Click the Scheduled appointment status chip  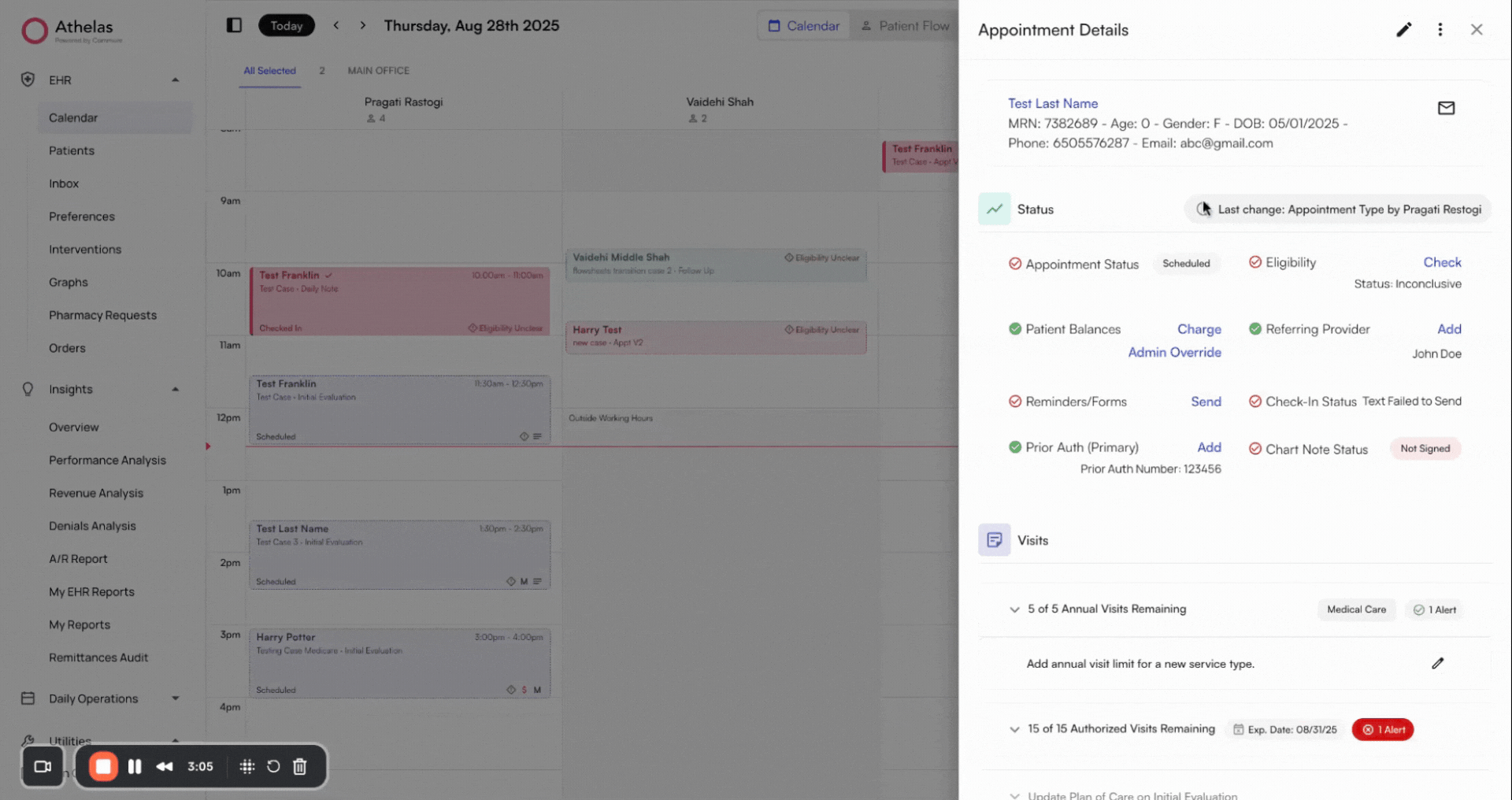coord(1186,264)
